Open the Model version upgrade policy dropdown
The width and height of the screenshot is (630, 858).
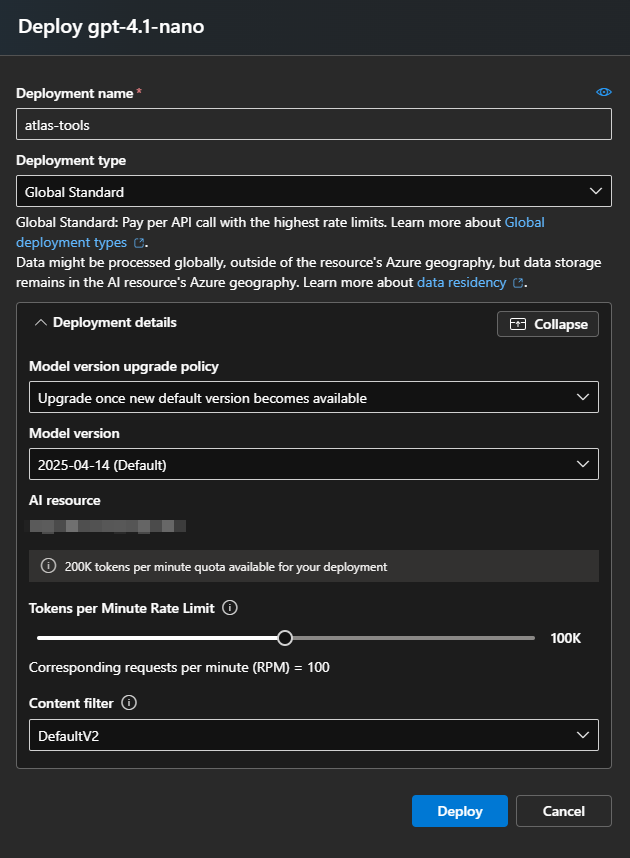[314, 397]
